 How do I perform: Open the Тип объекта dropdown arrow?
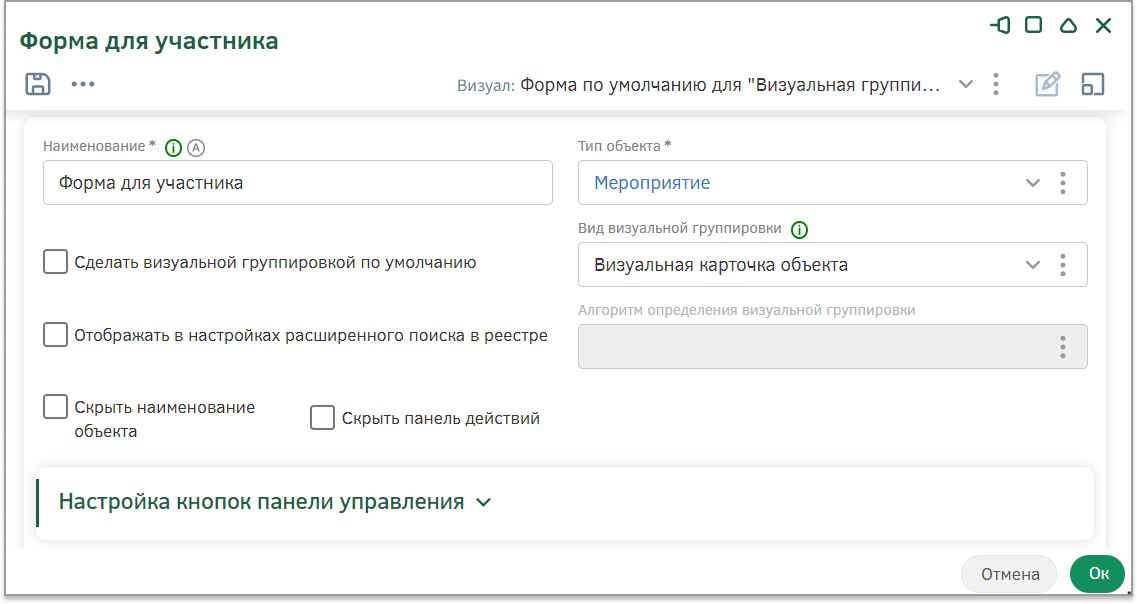click(1033, 183)
